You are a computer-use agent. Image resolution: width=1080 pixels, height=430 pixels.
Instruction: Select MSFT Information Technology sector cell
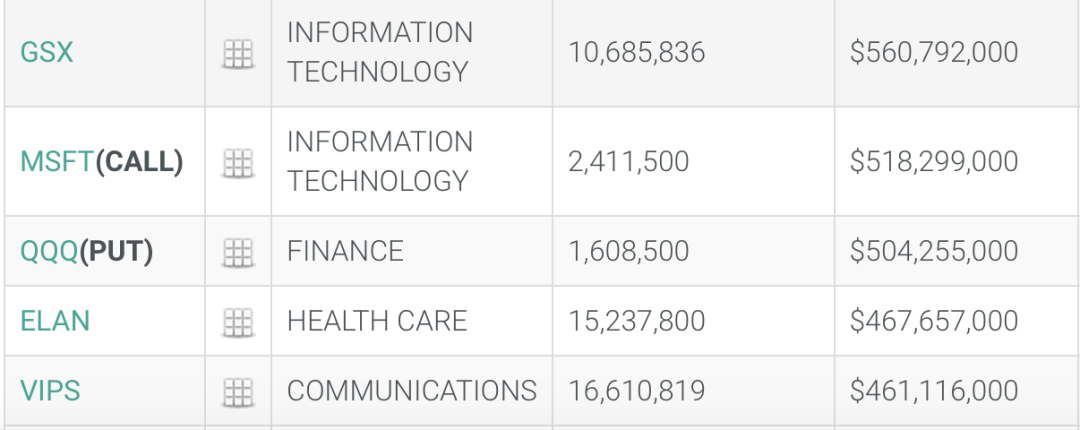pyautogui.click(x=379, y=161)
